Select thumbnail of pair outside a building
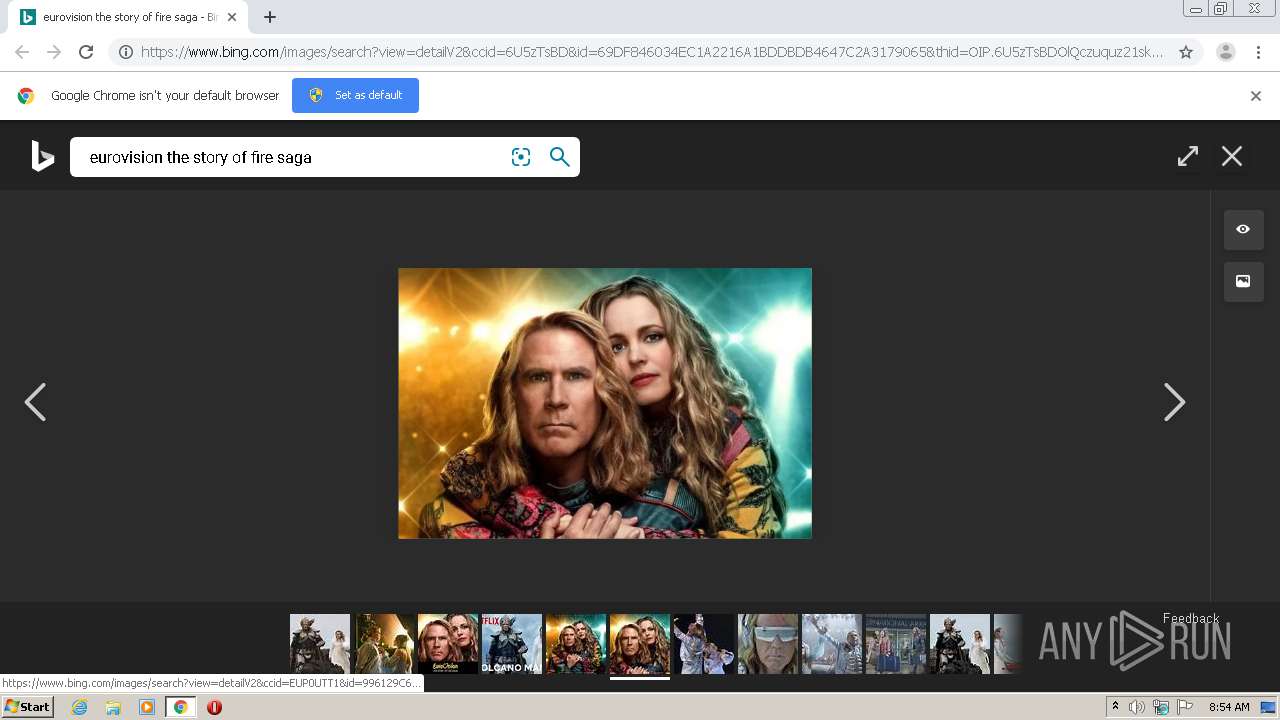 (x=896, y=644)
